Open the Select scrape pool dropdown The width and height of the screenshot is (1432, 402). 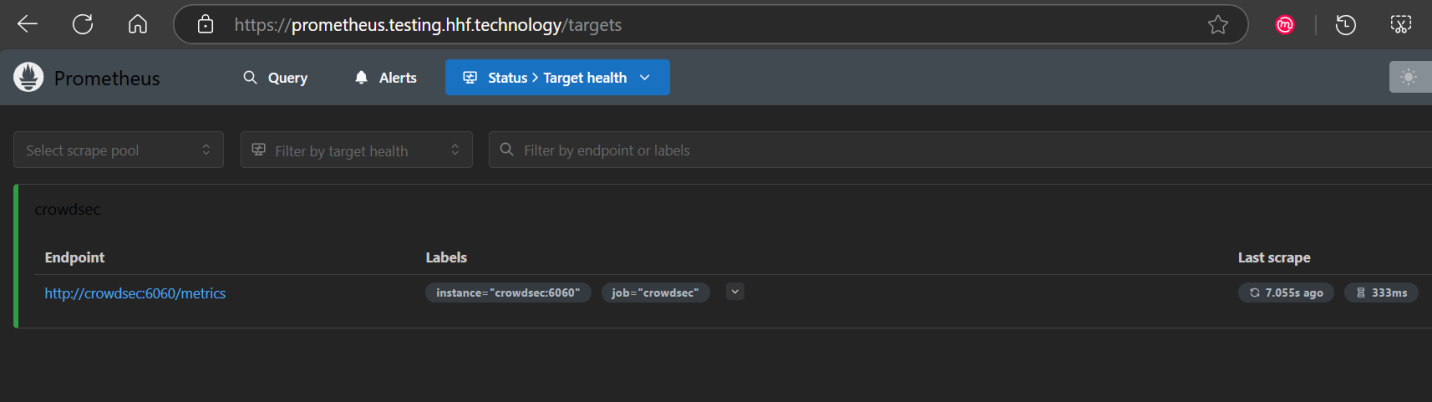(118, 150)
